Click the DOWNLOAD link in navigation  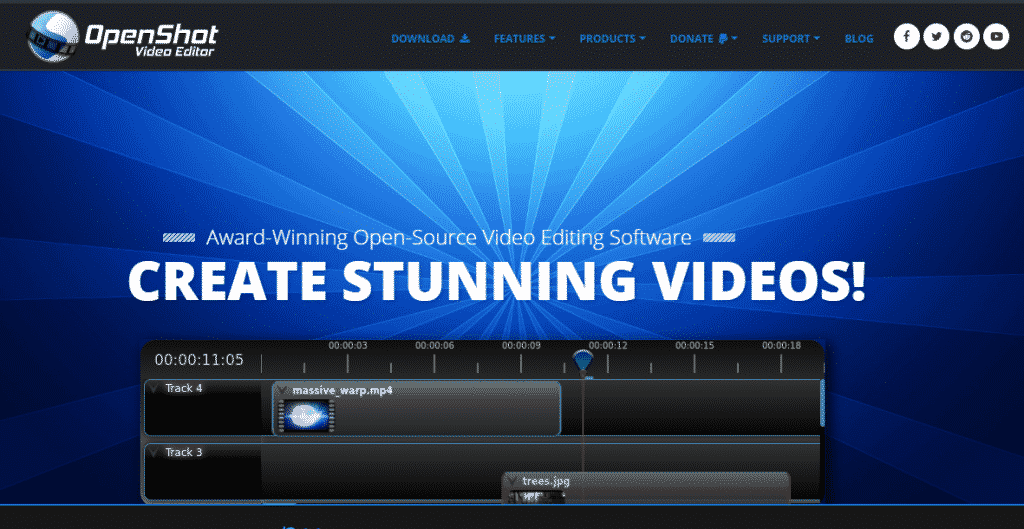(x=430, y=39)
